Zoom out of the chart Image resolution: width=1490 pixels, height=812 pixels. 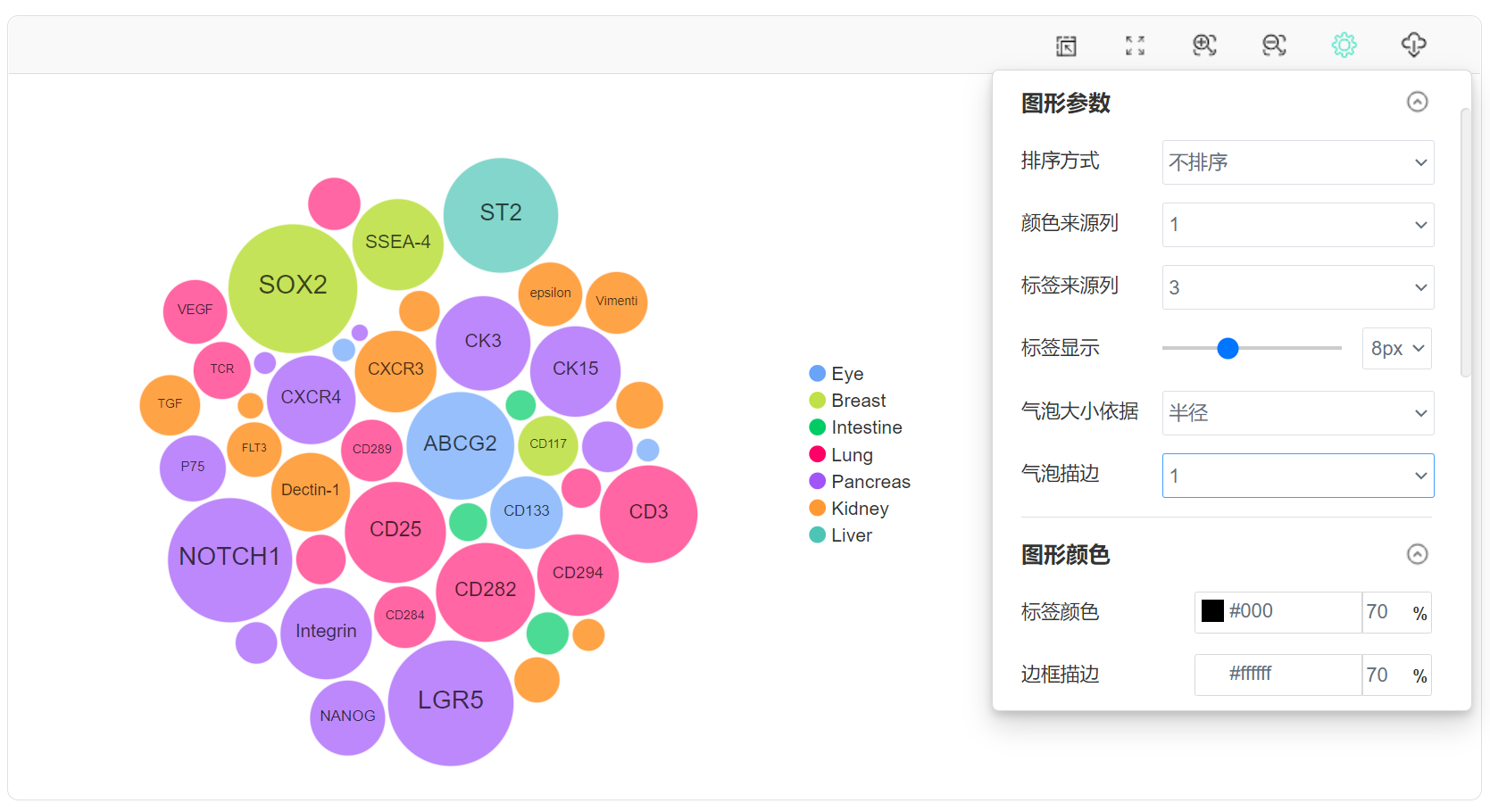[x=1274, y=46]
